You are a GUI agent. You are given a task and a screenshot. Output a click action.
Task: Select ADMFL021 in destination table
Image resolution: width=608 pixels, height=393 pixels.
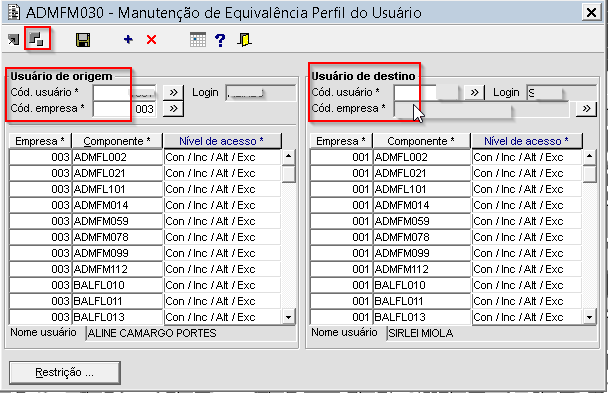coord(421,173)
